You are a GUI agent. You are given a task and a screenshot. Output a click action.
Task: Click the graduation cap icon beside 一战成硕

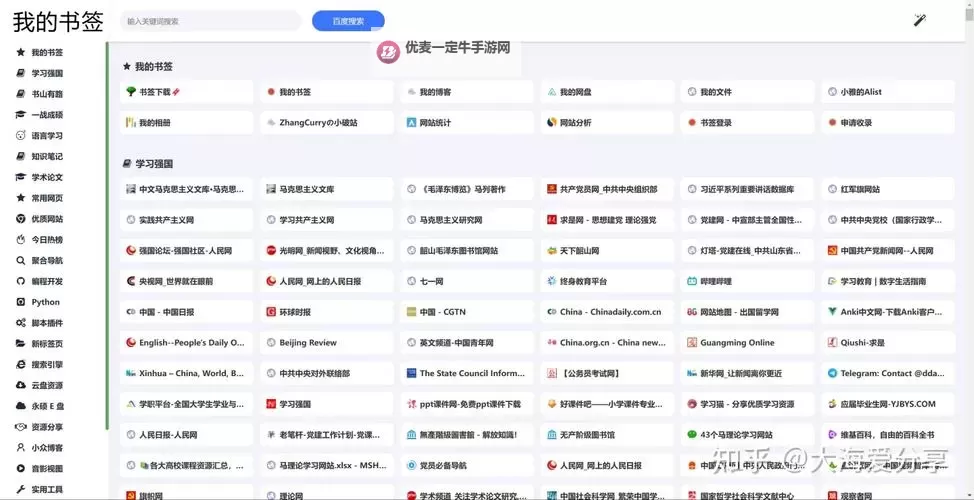(20, 115)
